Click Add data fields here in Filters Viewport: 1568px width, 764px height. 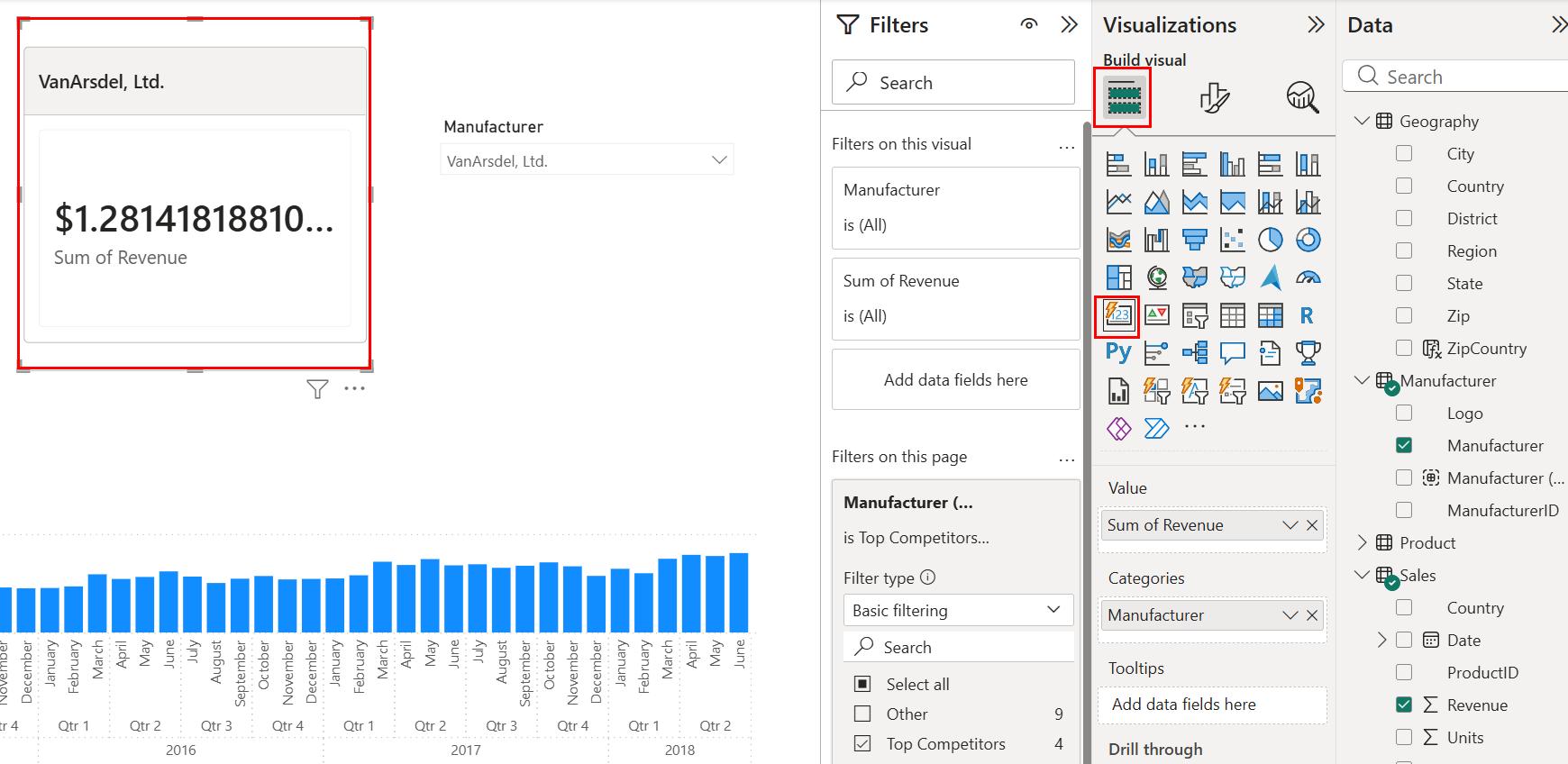point(955,379)
